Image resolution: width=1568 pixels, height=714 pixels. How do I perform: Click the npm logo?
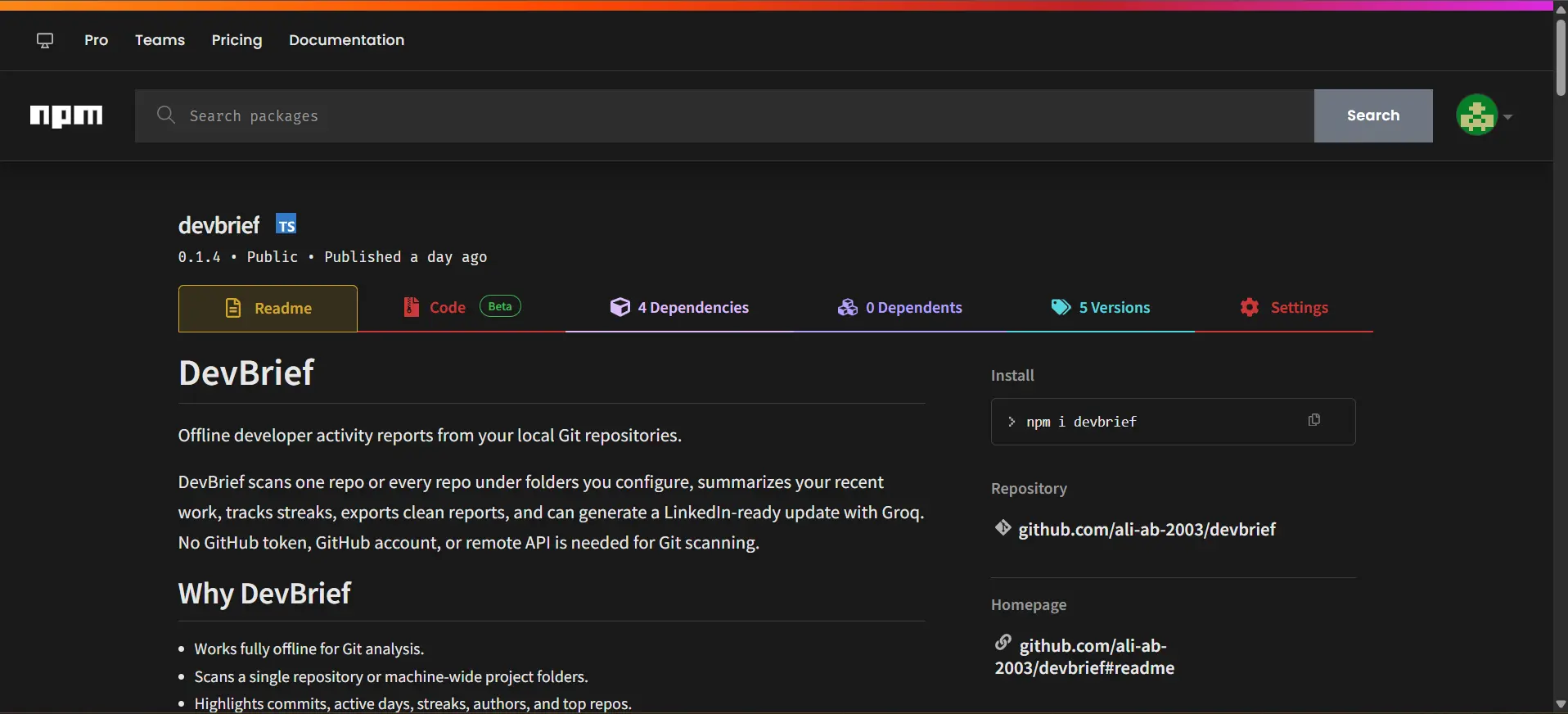click(66, 115)
